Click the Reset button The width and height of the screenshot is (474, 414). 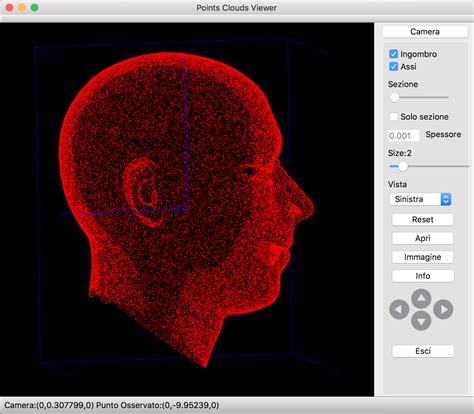423,219
